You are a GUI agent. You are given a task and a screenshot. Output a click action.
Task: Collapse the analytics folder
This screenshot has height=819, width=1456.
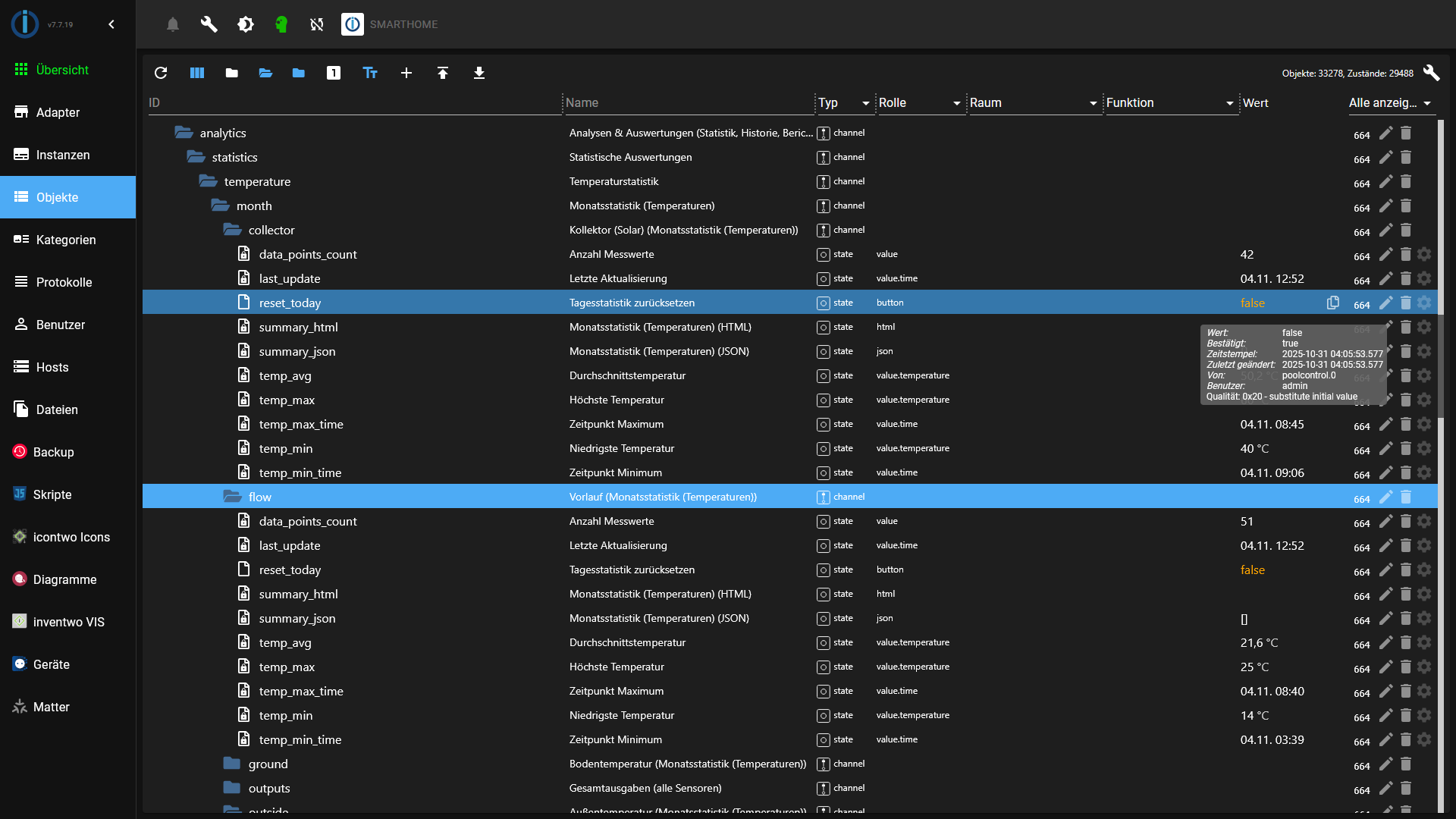click(184, 133)
